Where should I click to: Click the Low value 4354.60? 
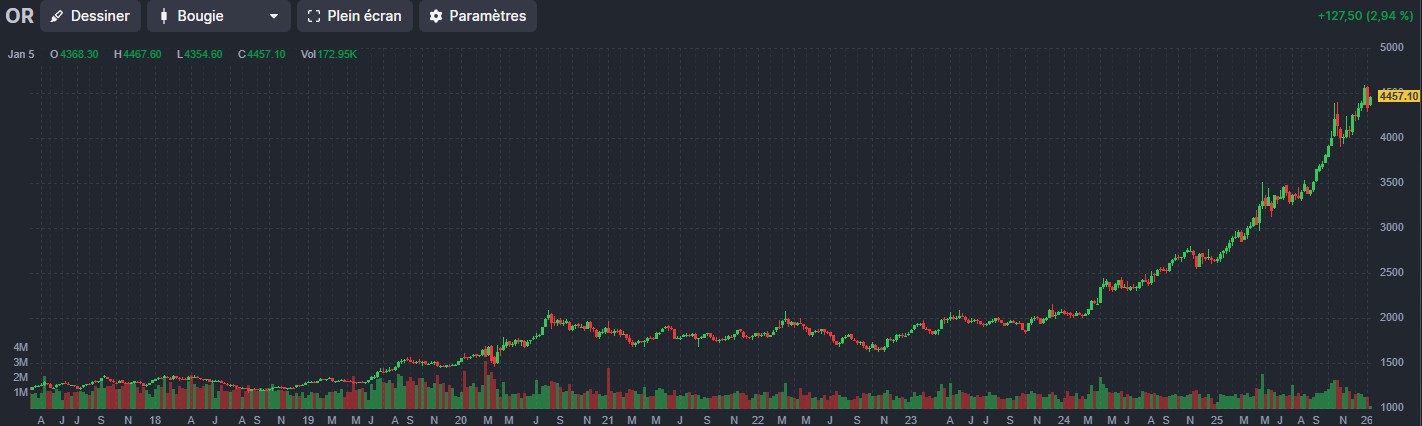click(x=203, y=54)
